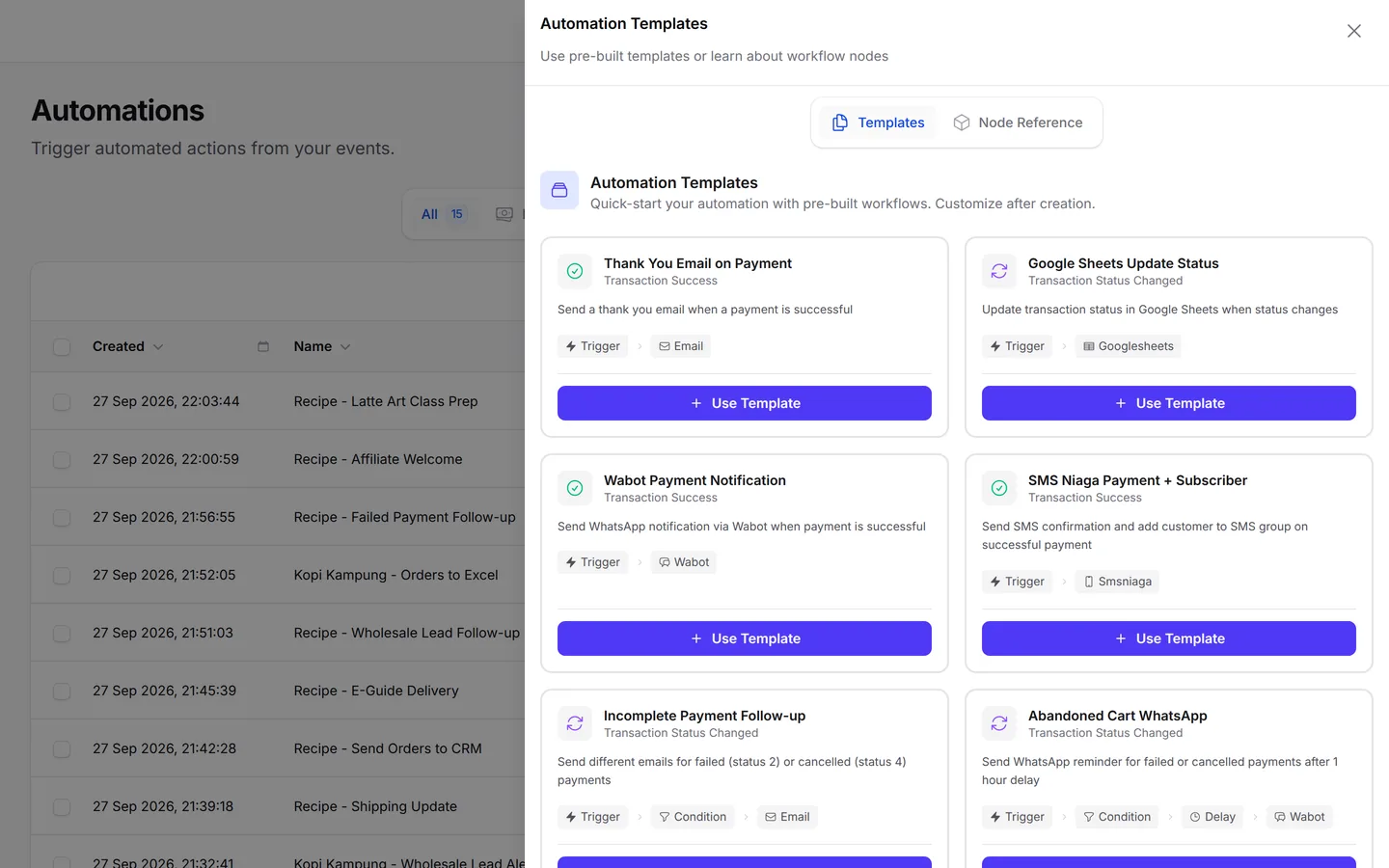Viewport: 1389px width, 868px height.
Task: Use the Google Sheets Update Status template
Action: (x=1169, y=403)
